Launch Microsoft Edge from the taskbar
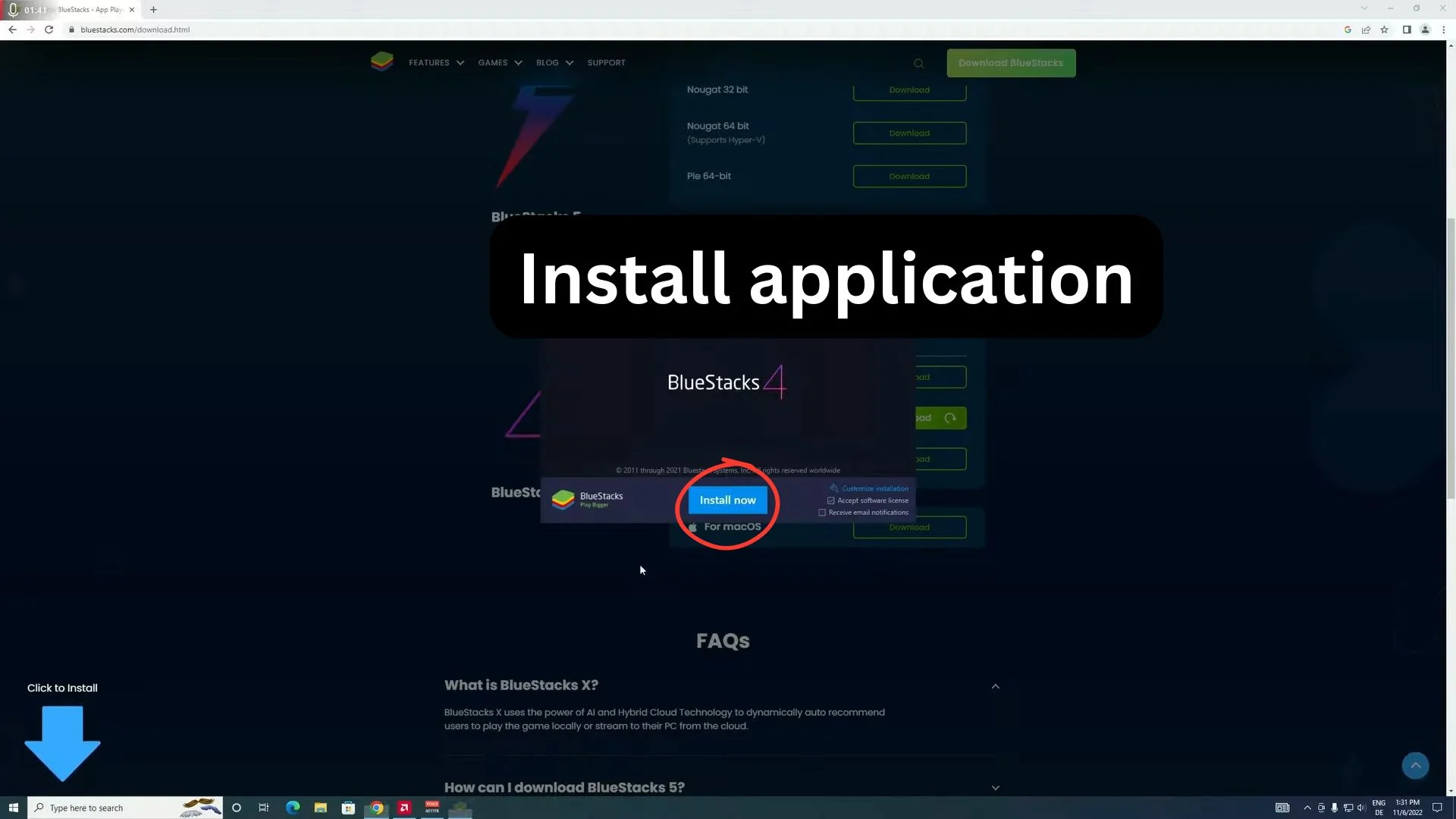The width and height of the screenshot is (1456, 819). click(293, 808)
